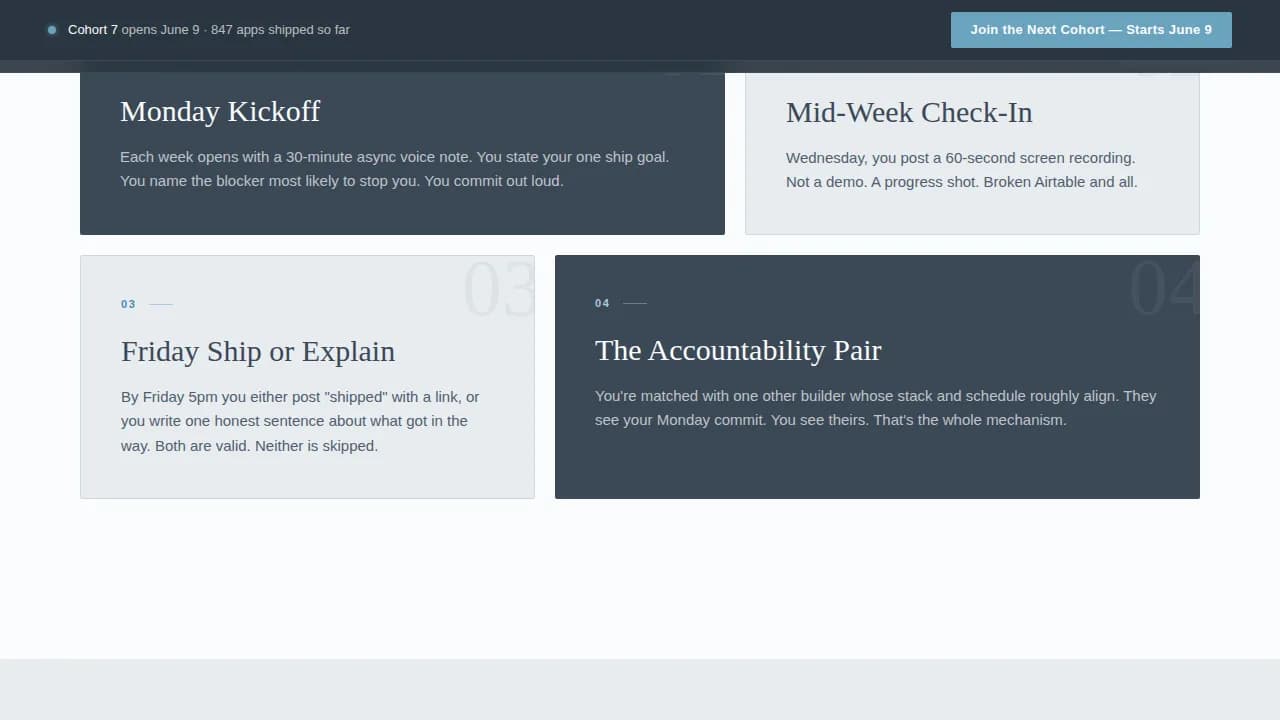This screenshot has height=720, width=1280.
Task: Expand the Mid-Week Check-In description text
Action: tap(961, 170)
